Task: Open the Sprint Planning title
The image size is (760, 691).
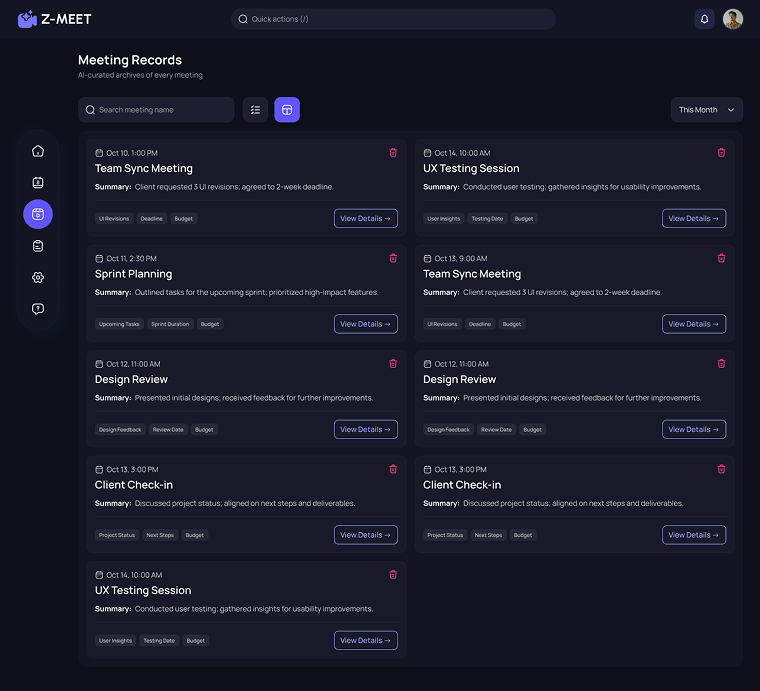Action: (133, 274)
